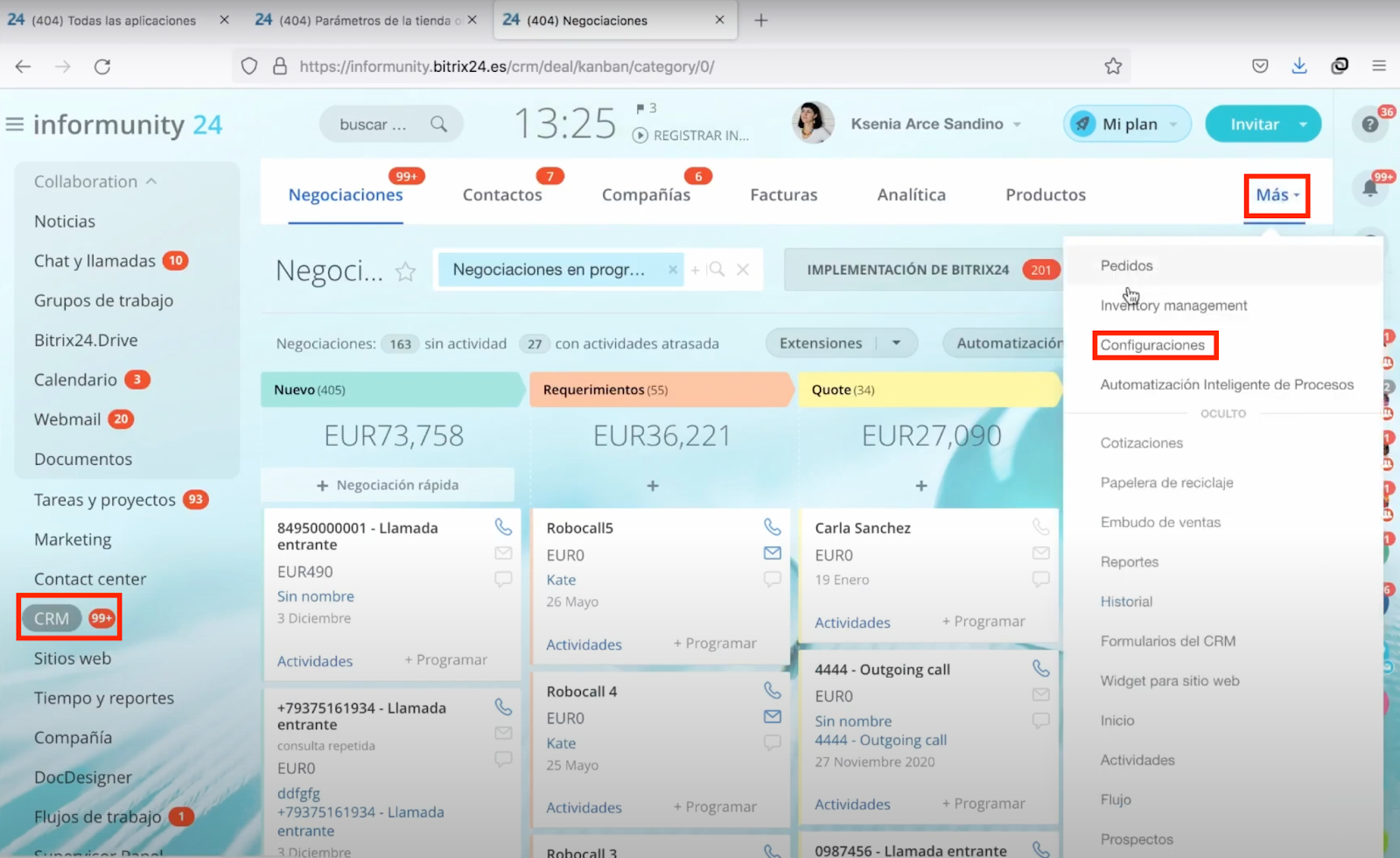Open the Facturas tab
Screen dimensions: 1400x858
[x=783, y=195]
